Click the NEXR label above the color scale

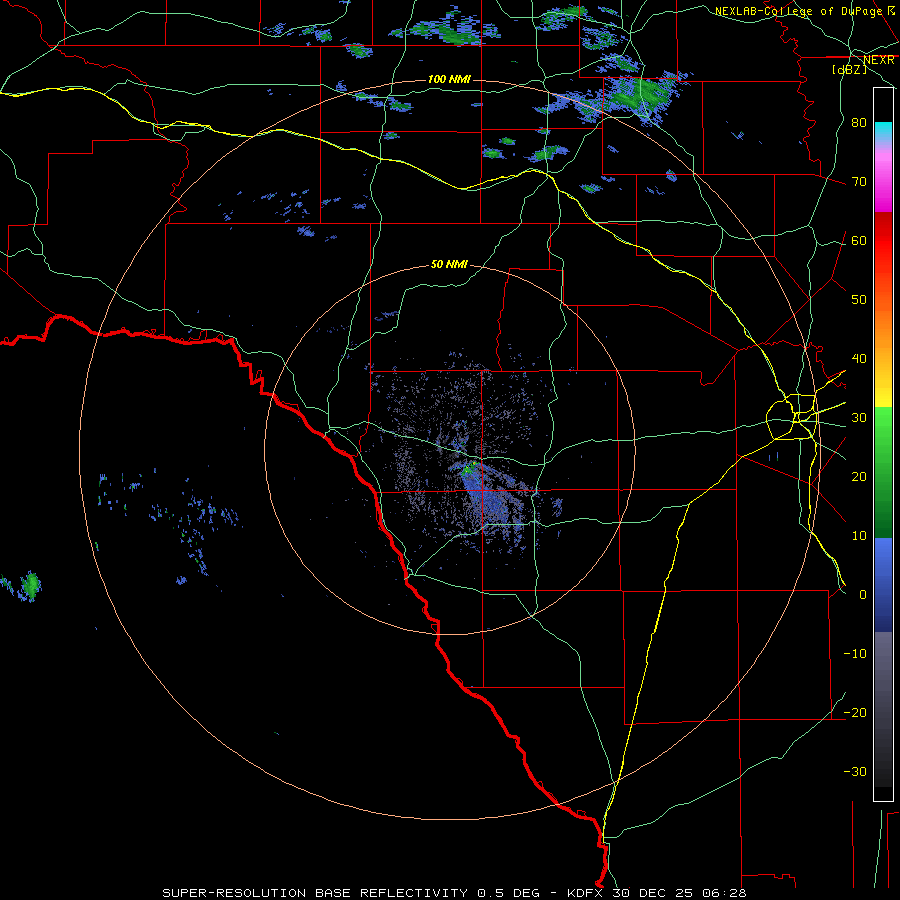tap(879, 60)
